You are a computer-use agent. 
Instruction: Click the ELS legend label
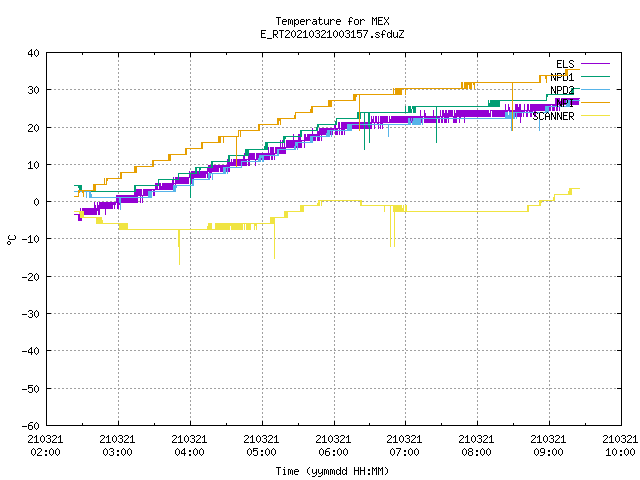(565, 64)
